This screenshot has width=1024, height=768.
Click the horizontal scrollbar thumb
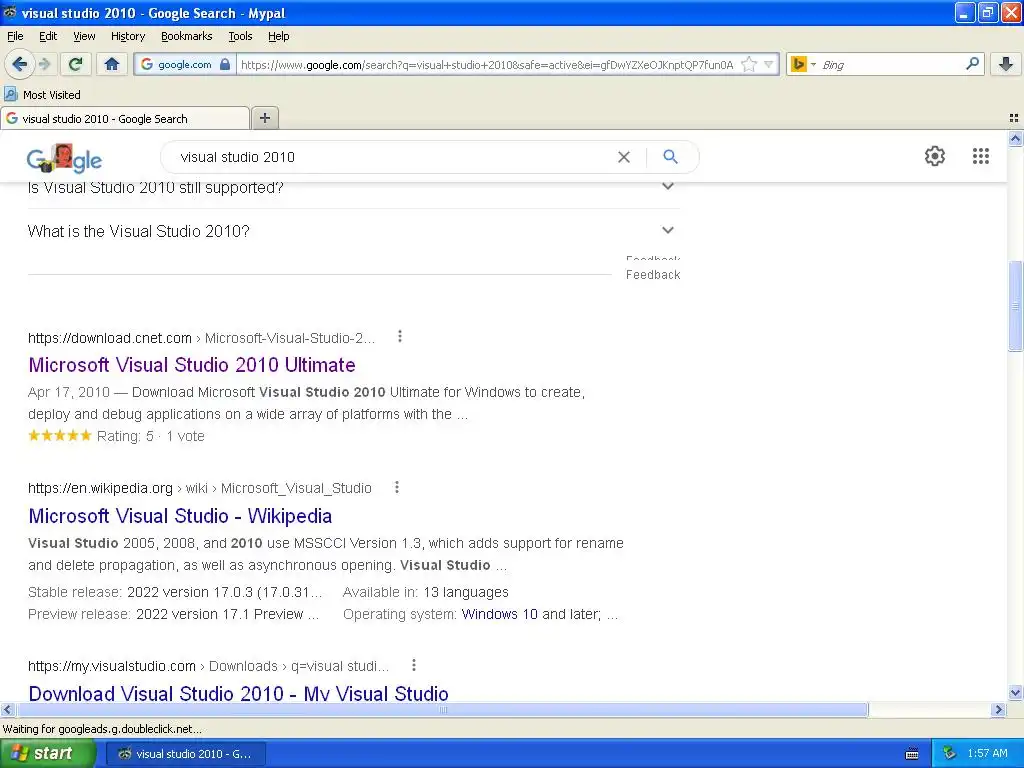(x=442, y=709)
